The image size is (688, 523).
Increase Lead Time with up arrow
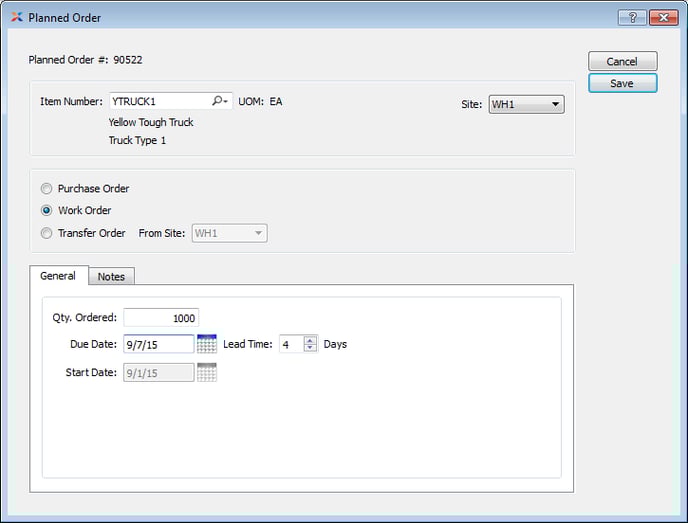coord(310,339)
